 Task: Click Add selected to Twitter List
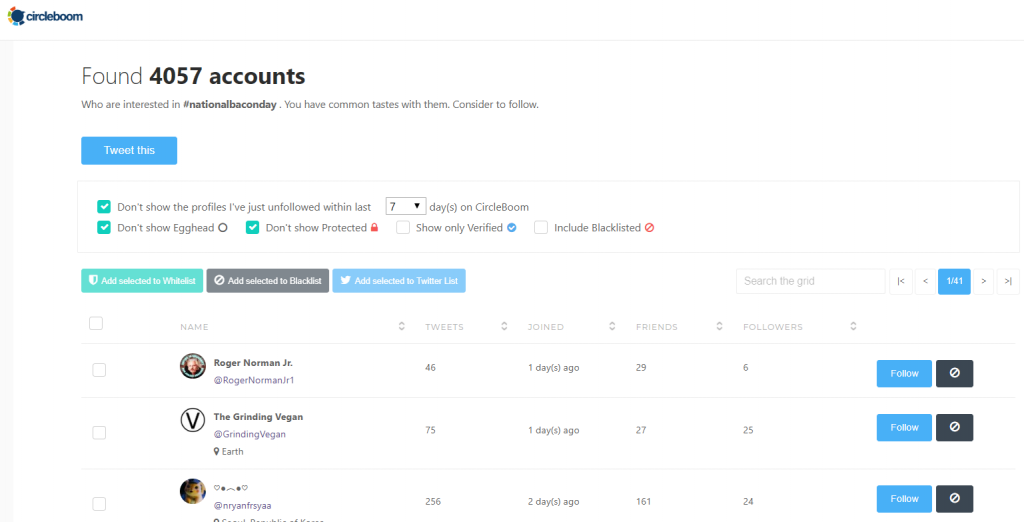[x=399, y=281]
